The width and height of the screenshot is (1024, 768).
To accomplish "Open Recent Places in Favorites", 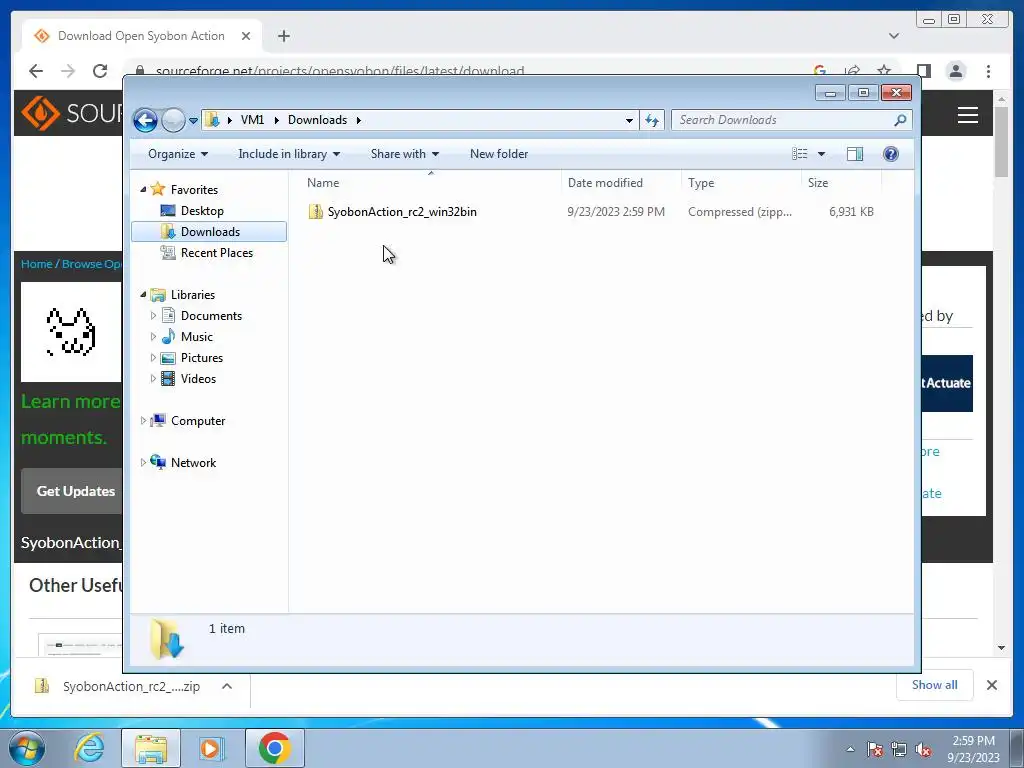I will (x=216, y=253).
